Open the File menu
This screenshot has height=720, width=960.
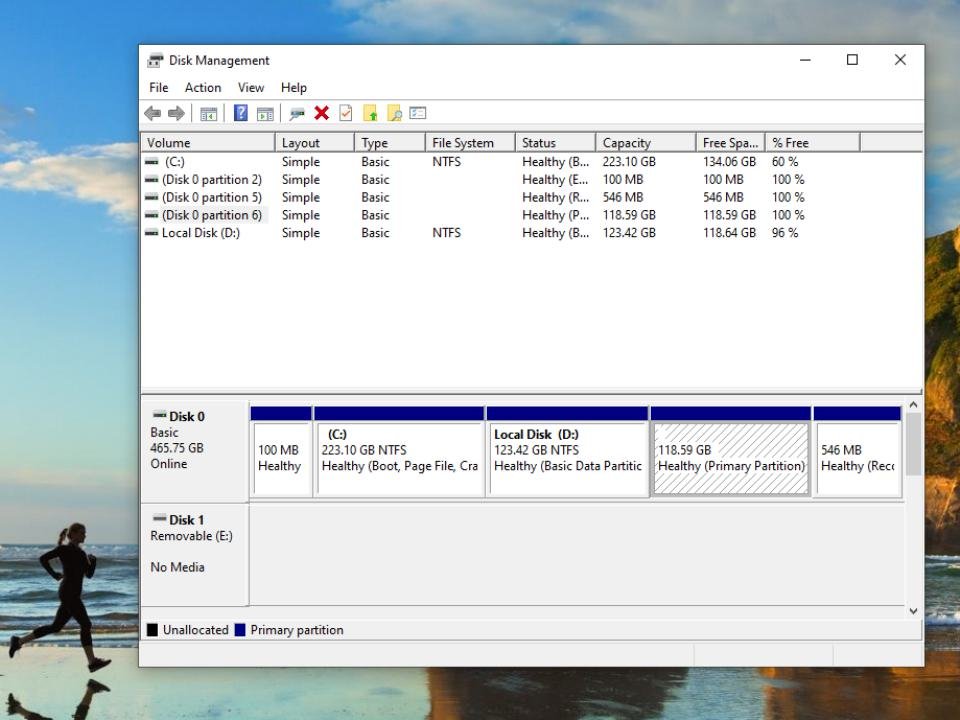[x=159, y=88]
